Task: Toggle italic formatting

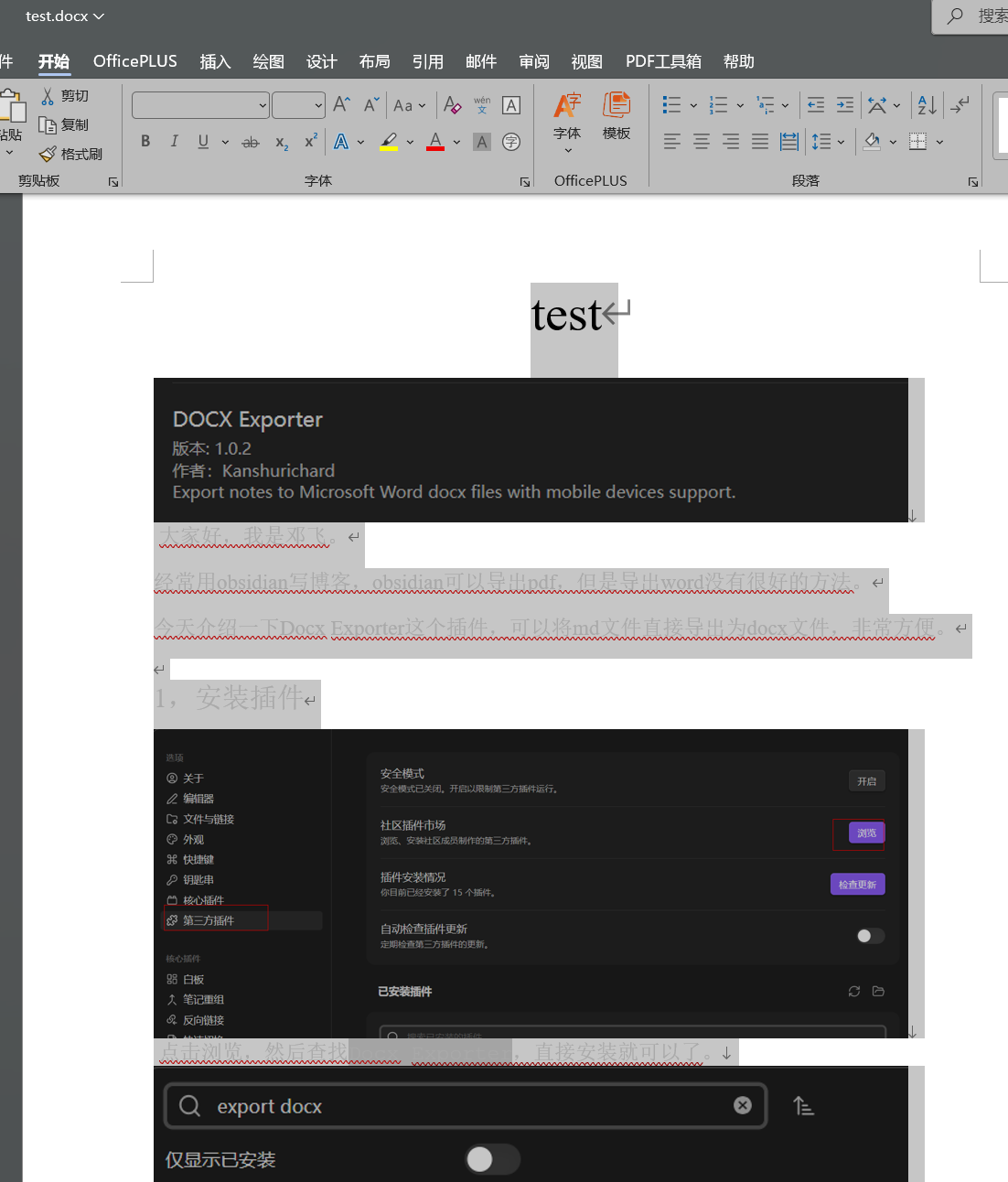Action: 174,142
